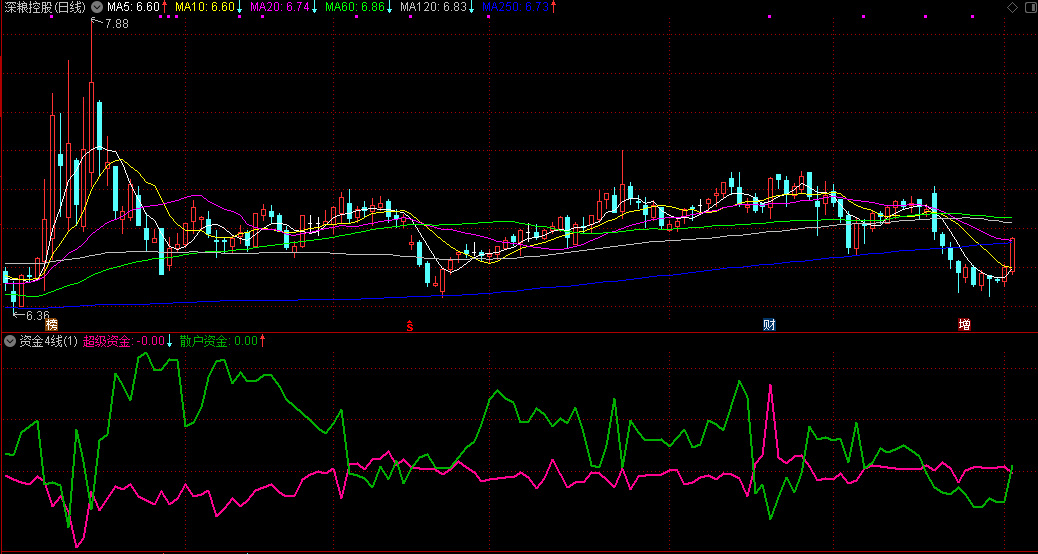This screenshot has height=554, width=1038.
Task: Expand the 资金4线 indicator dropdown arrow
Action: [x=10, y=341]
